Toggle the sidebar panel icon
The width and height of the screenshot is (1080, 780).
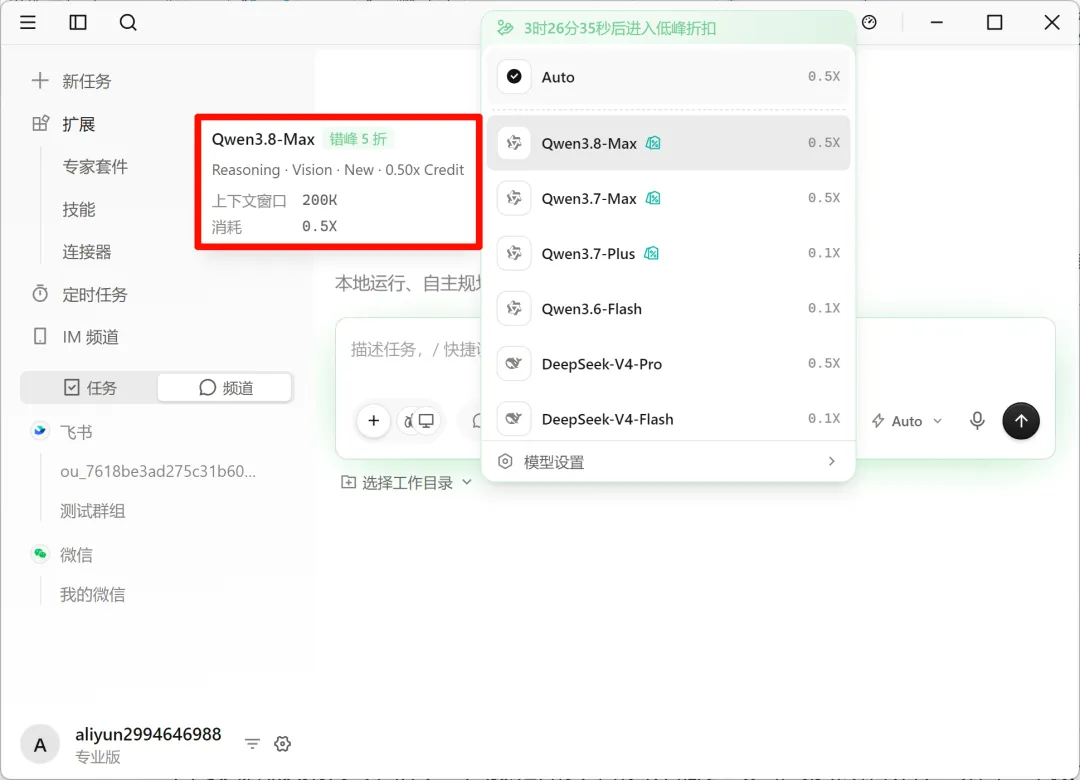click(x=78, y=23)
